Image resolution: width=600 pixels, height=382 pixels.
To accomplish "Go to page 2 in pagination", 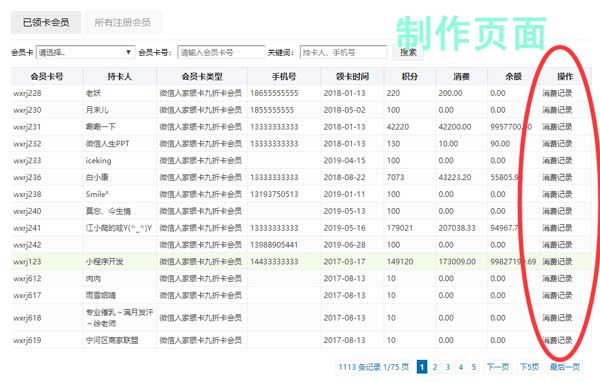I will (435, 367).
